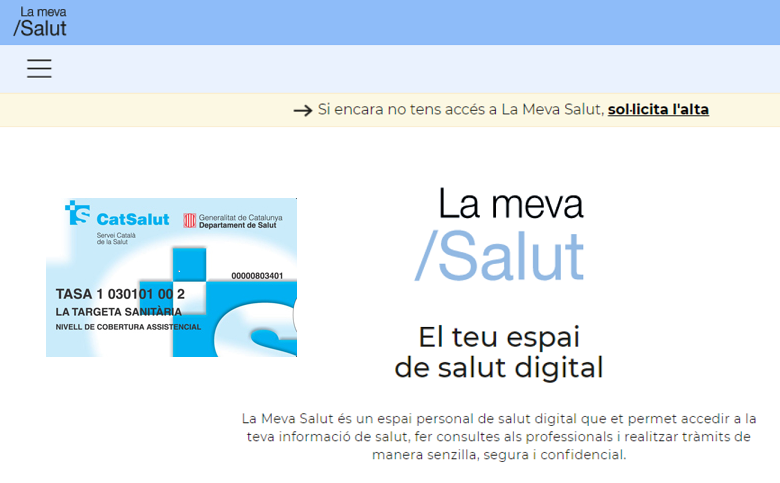Click the arrow icon in the banner
The image size is (780, 483).
302,110
